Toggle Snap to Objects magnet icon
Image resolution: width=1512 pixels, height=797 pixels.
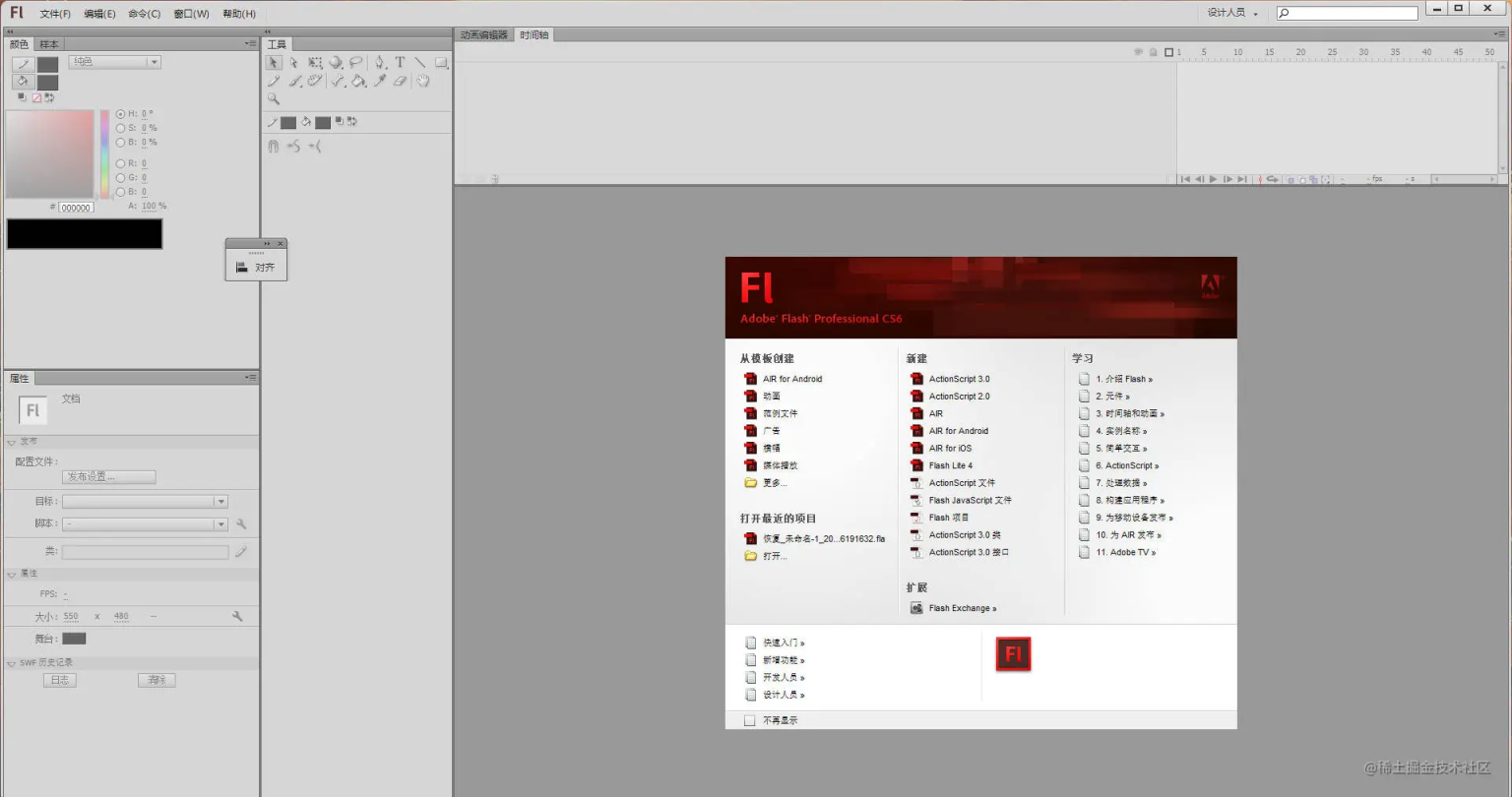[274, 146]
